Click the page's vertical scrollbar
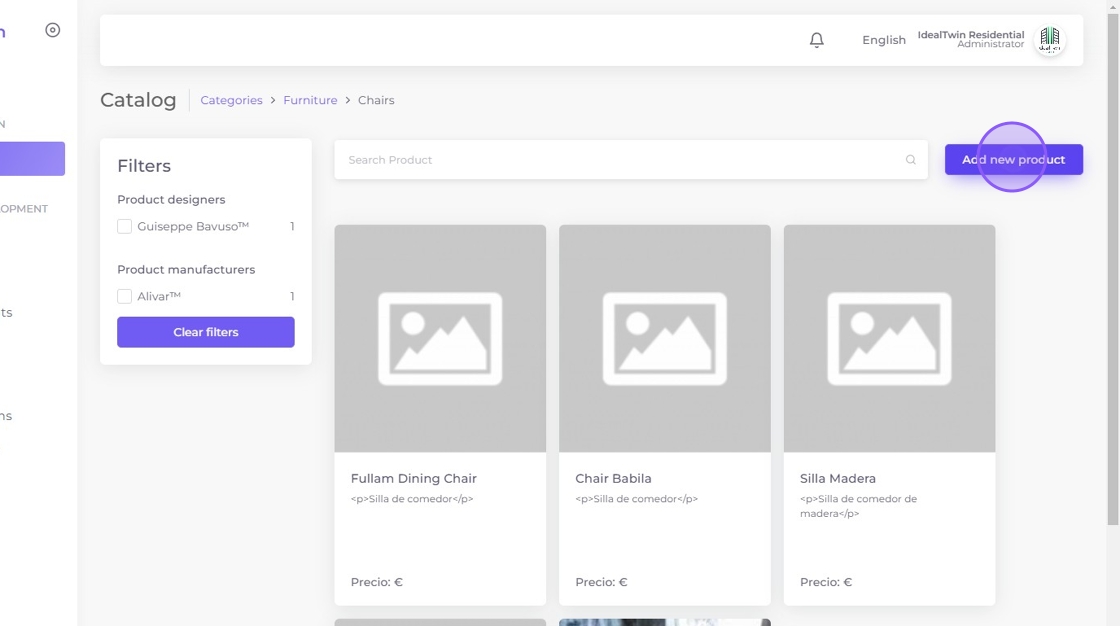Screen dimensions: 1120x626 pyautogui.click(x=1113, y=270)
